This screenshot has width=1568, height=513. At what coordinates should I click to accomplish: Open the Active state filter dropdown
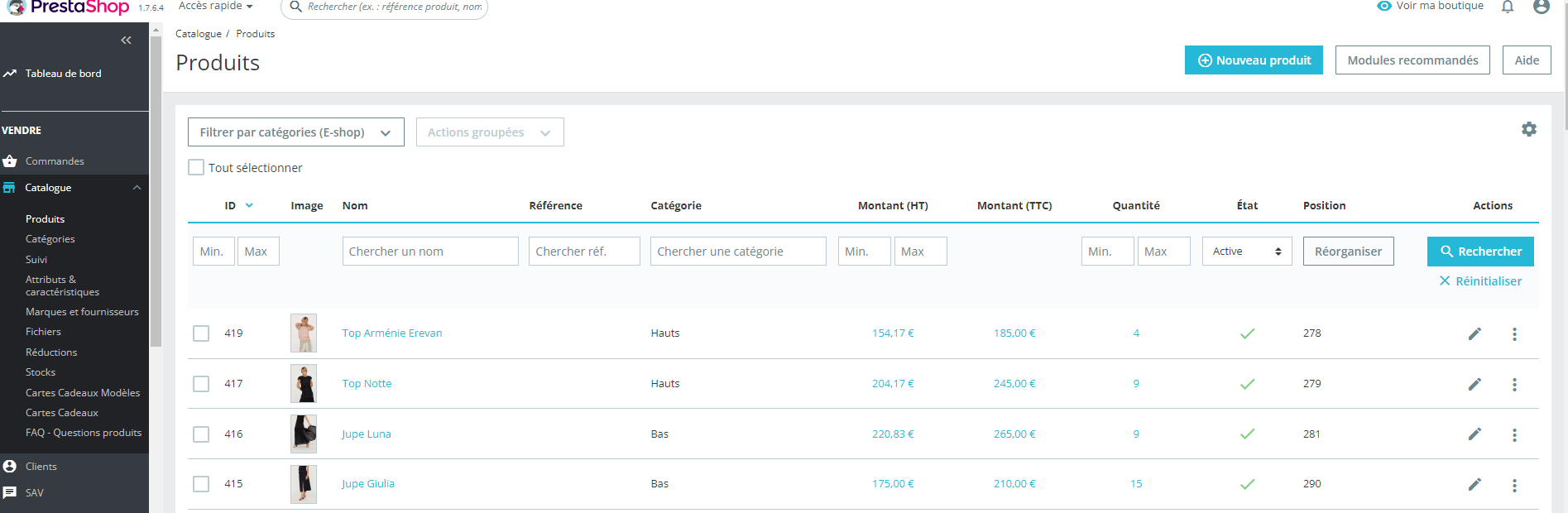(1247, 252)
